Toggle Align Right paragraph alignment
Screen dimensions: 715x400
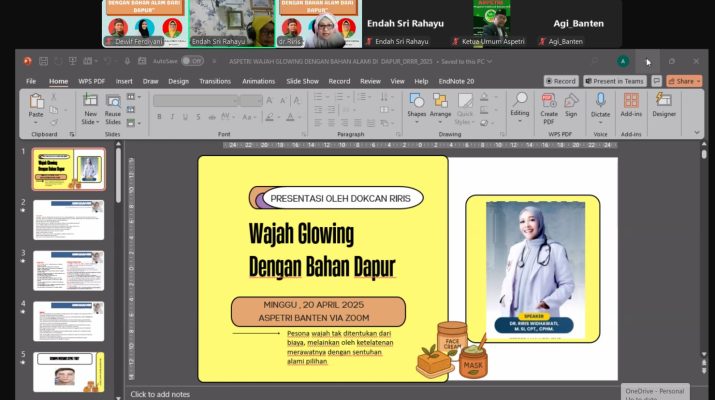click(x=345, y=123)
